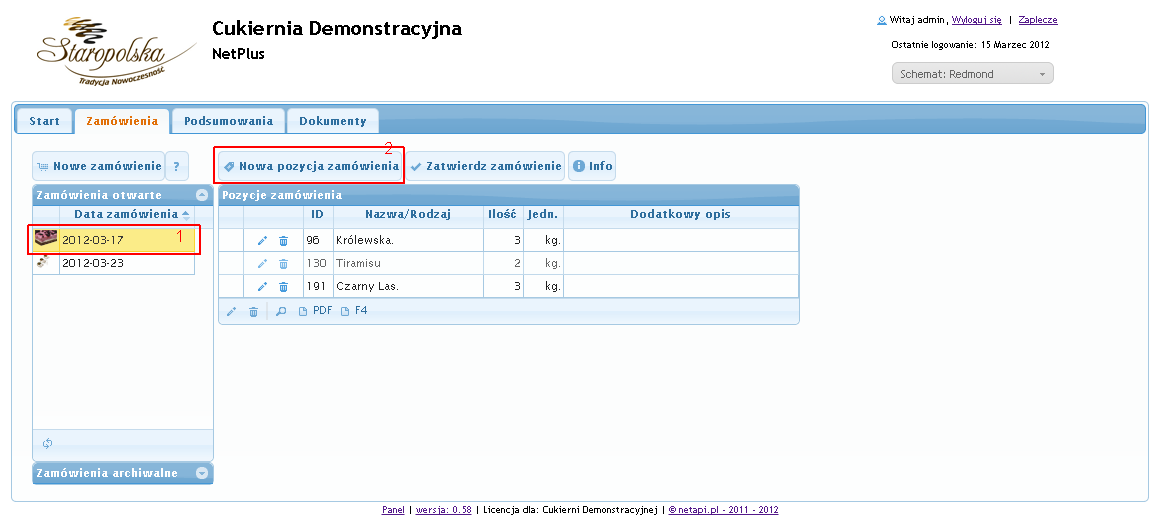Click the Królewska. name cell
This screenshot has height=532, width=1159.
[x=408, y=241]
